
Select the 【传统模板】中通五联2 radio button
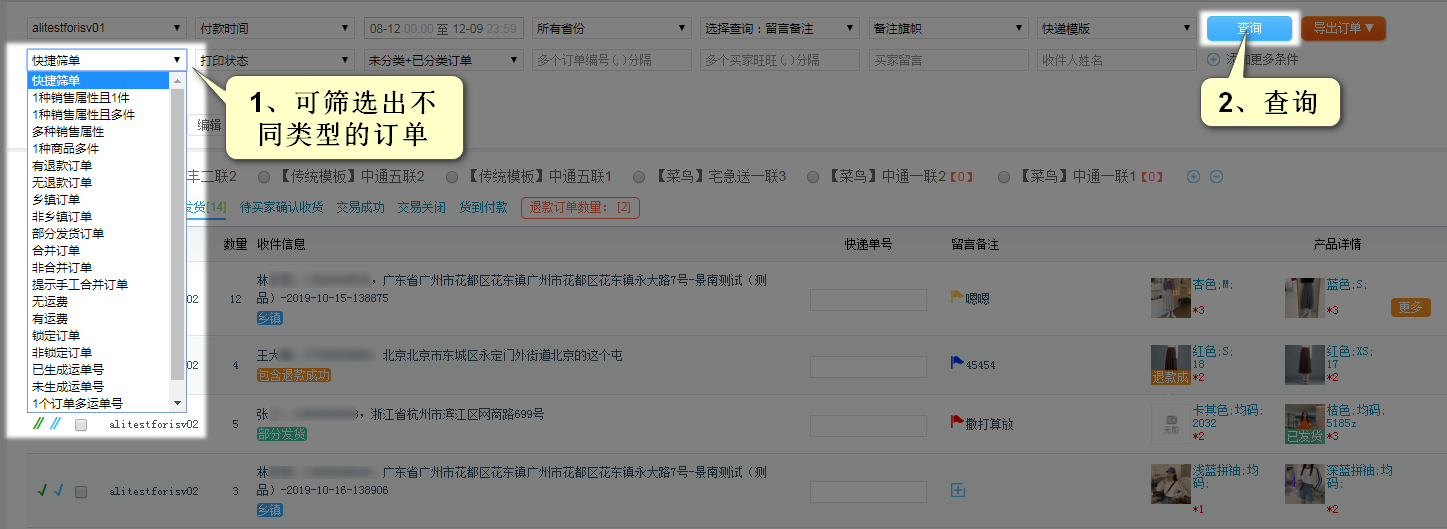click(x=264, y=177)
